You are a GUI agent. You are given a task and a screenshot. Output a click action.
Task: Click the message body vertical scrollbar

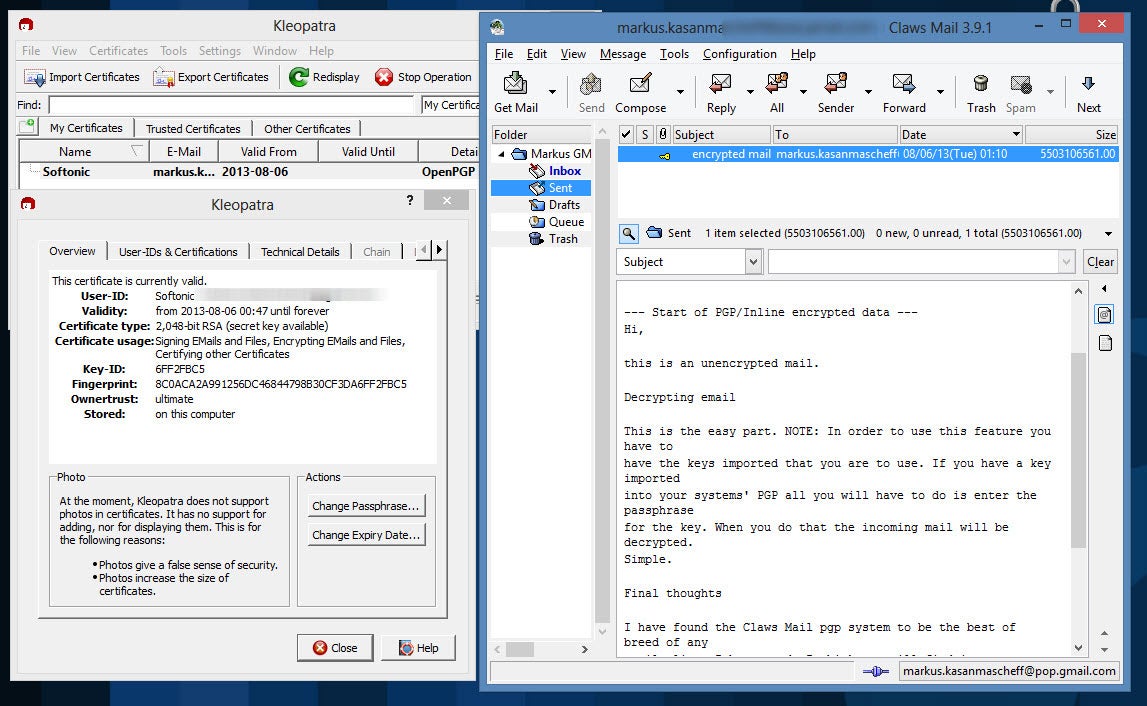click(x=1078, y=450)
